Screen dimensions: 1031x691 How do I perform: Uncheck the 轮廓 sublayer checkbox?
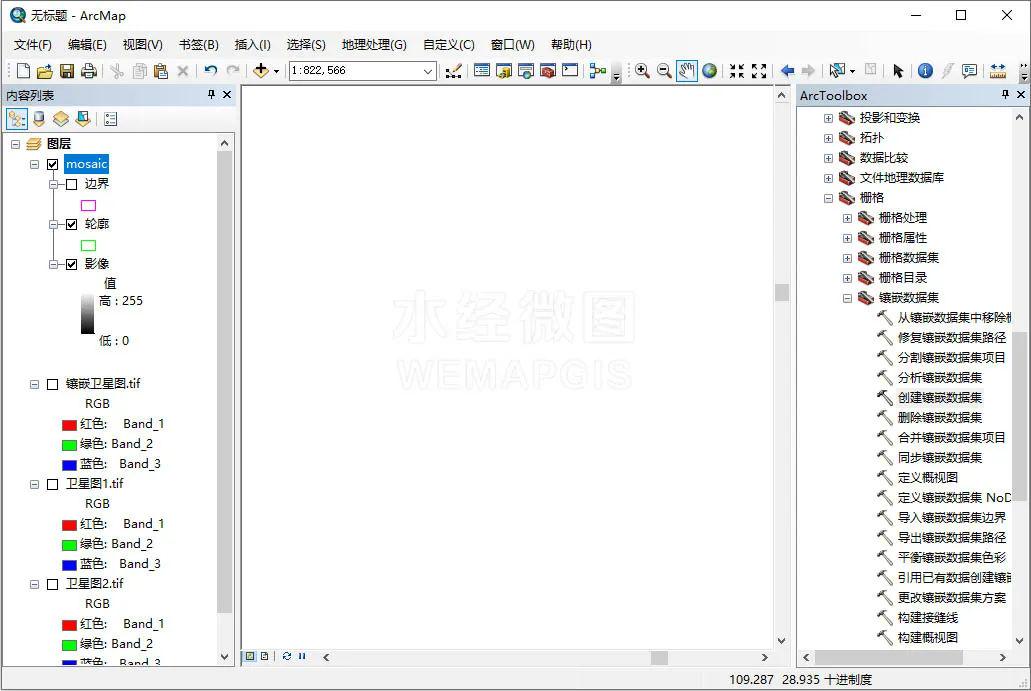72,224
